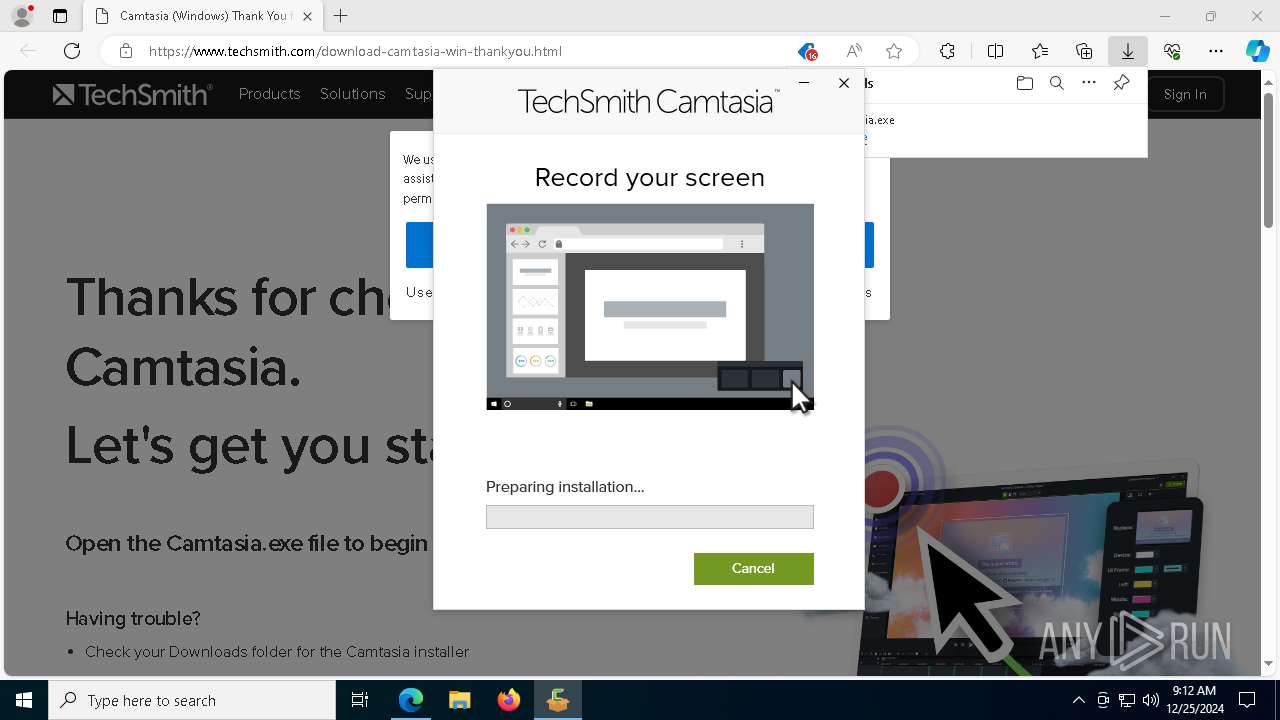Viewport: 1280px width, 720px height.
Task: Toggle Edge split screen
Action: [x=995, y=51]
